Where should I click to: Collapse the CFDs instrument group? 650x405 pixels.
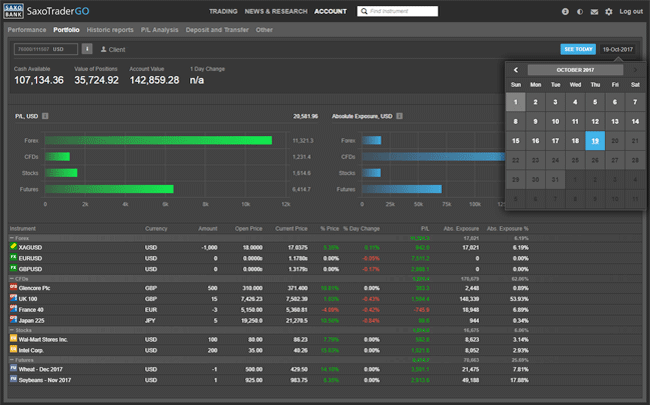11,278
